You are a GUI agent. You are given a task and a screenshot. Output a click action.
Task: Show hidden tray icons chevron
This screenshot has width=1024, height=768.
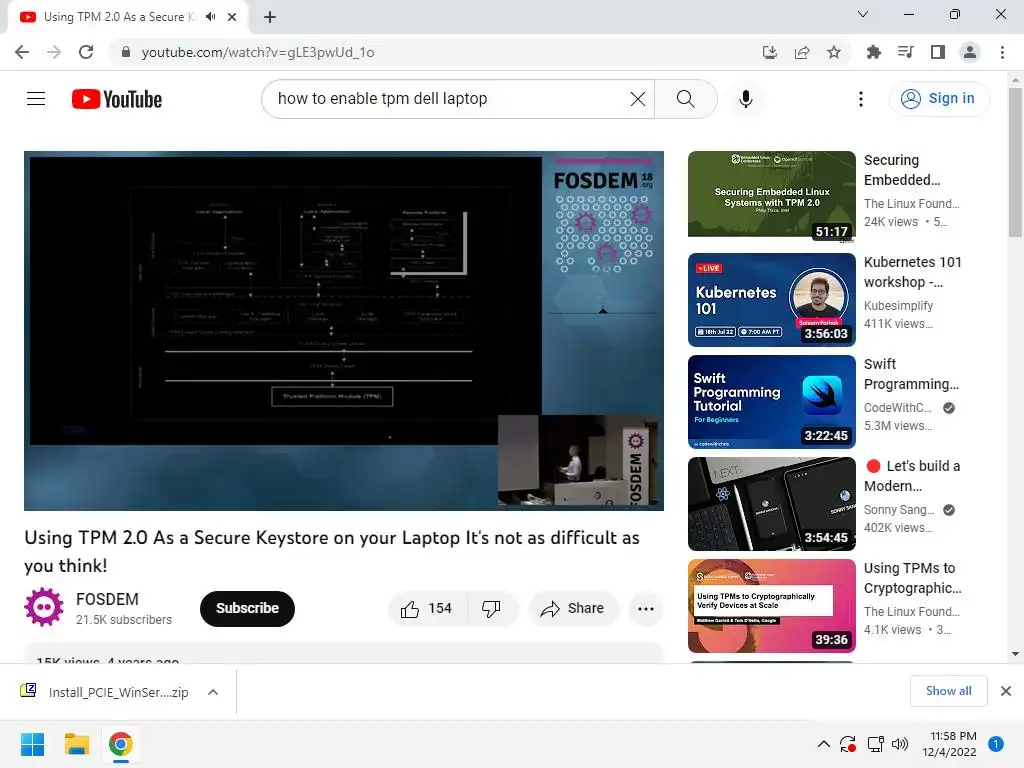tap(824, 744)
